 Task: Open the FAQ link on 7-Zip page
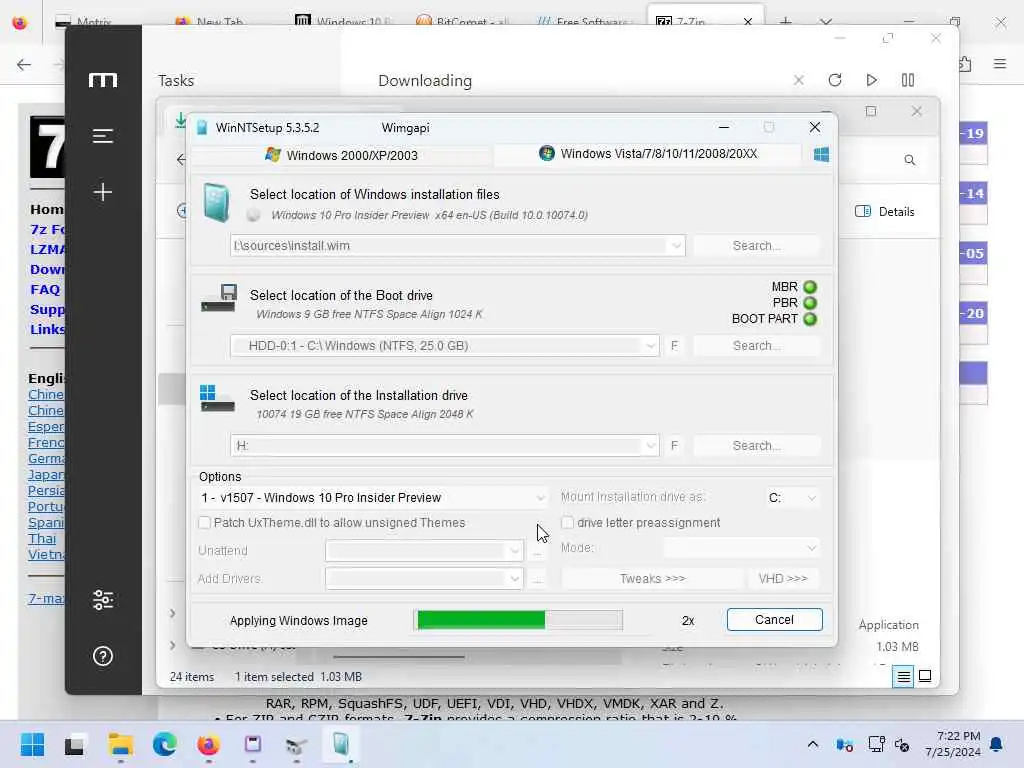point(45,289)
